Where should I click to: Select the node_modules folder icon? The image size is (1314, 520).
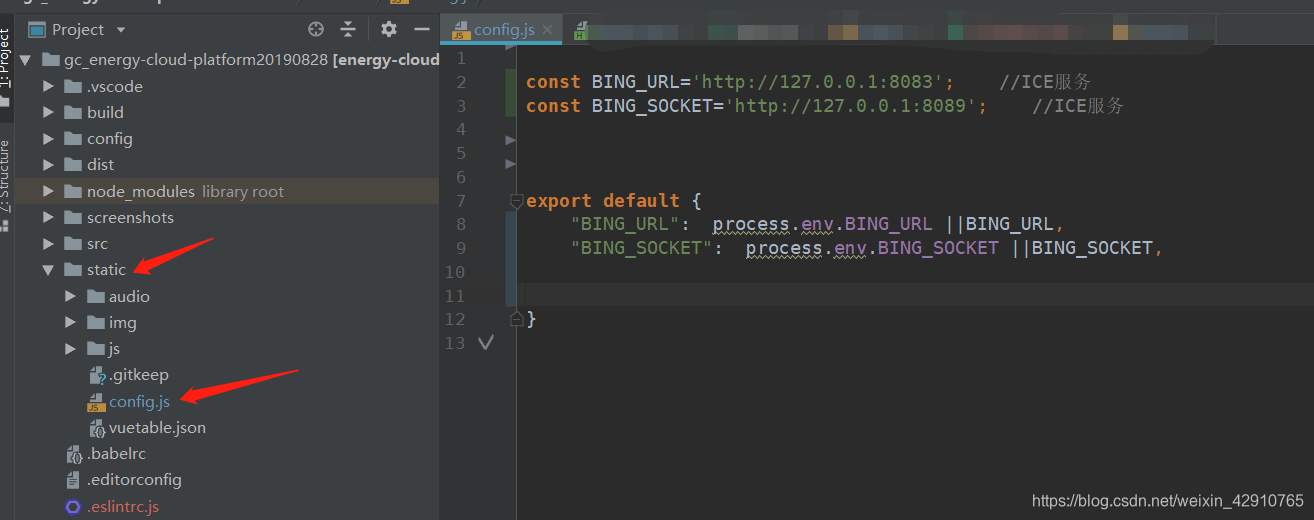point(72,191)
